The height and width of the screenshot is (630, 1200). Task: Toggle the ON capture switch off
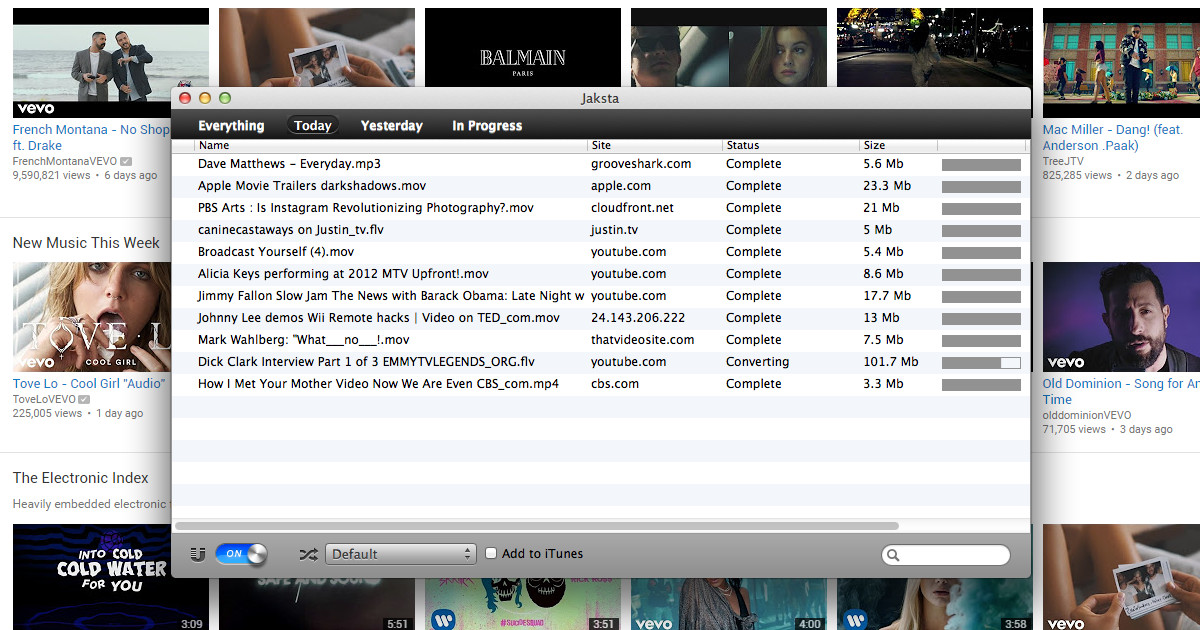pos(241,554)
